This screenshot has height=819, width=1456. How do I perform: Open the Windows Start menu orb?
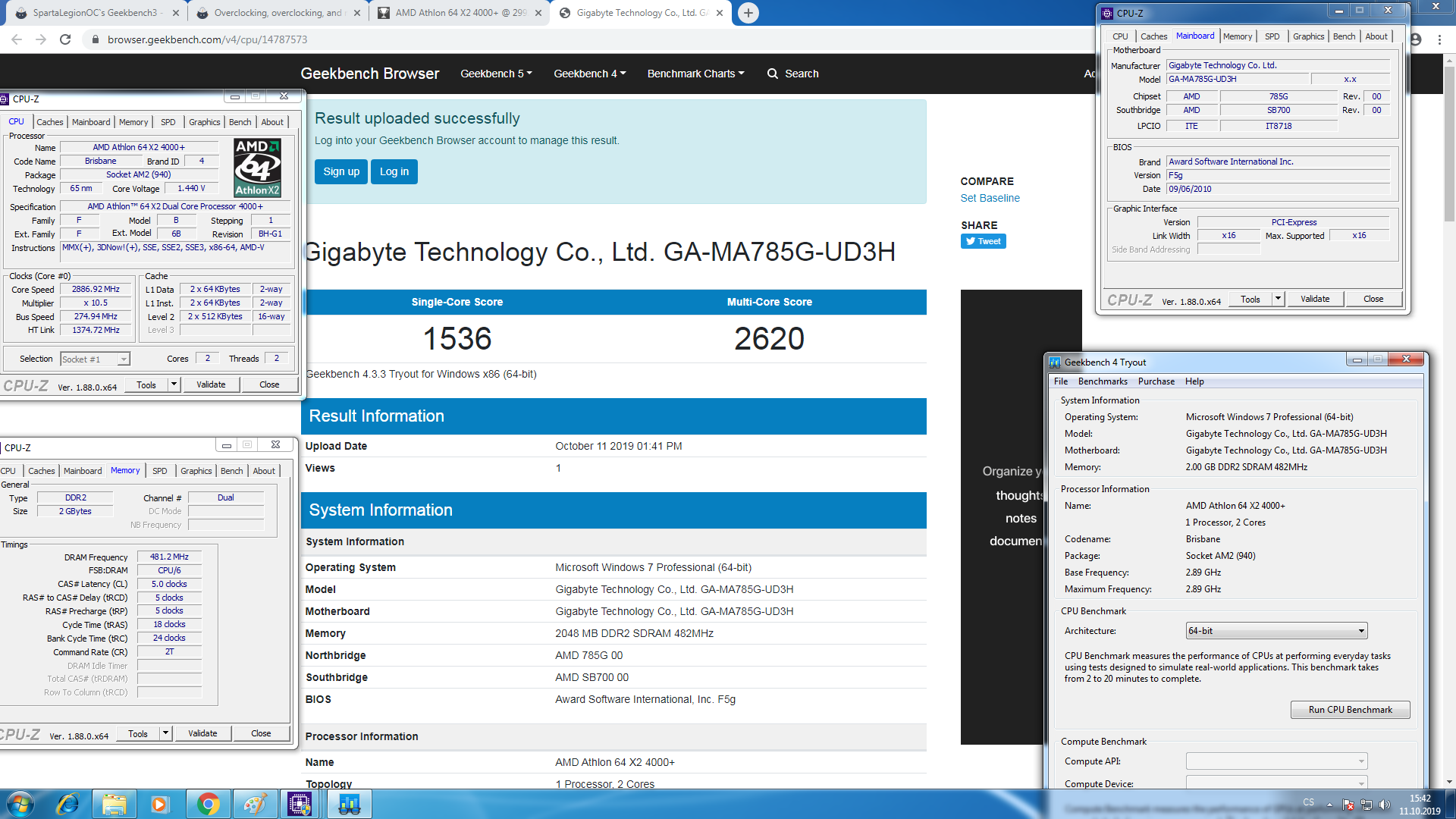tap(20, 804)
